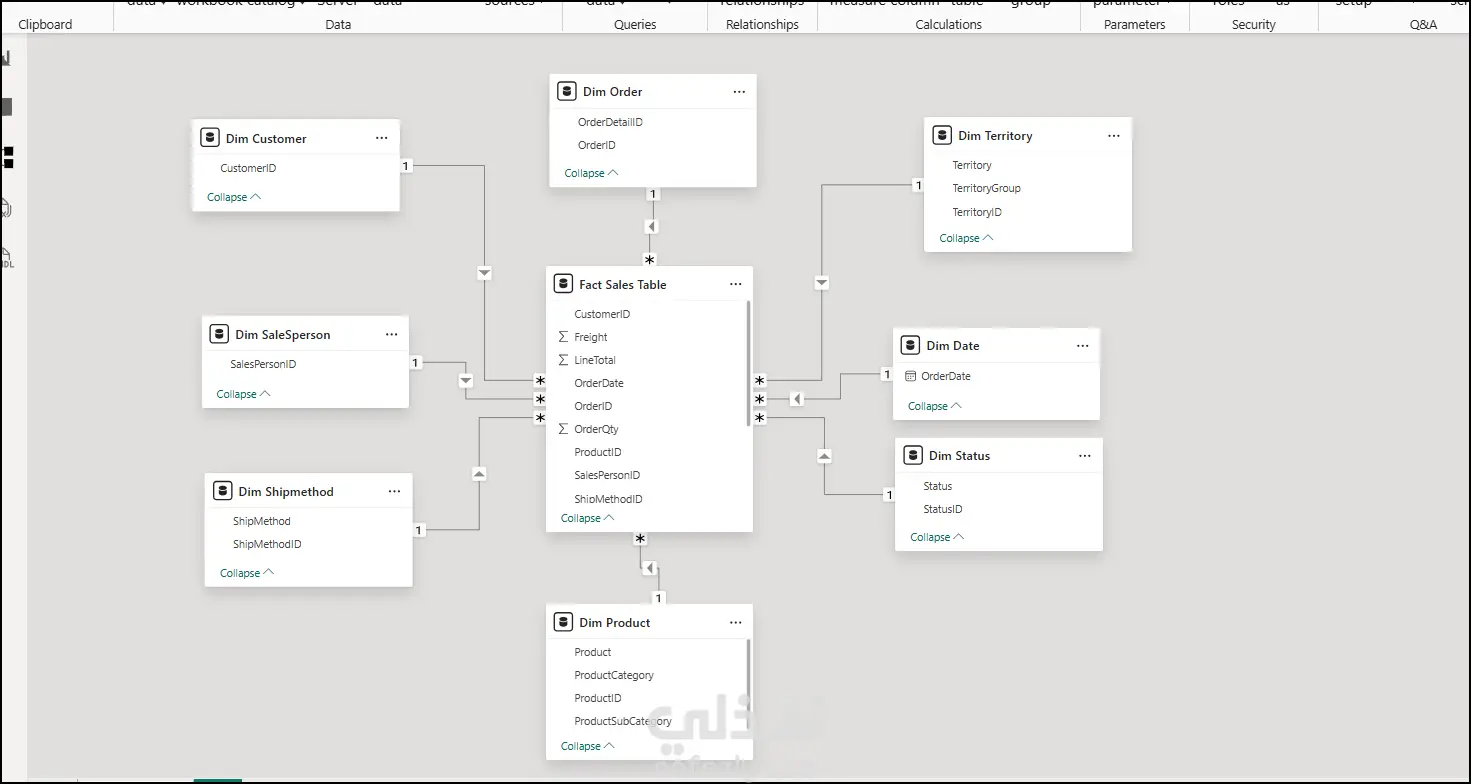The width and height of the screenshot is (1471, 784).
Task: Collapse the Fact Sales Table fields
Action: [x=588, y=518]
